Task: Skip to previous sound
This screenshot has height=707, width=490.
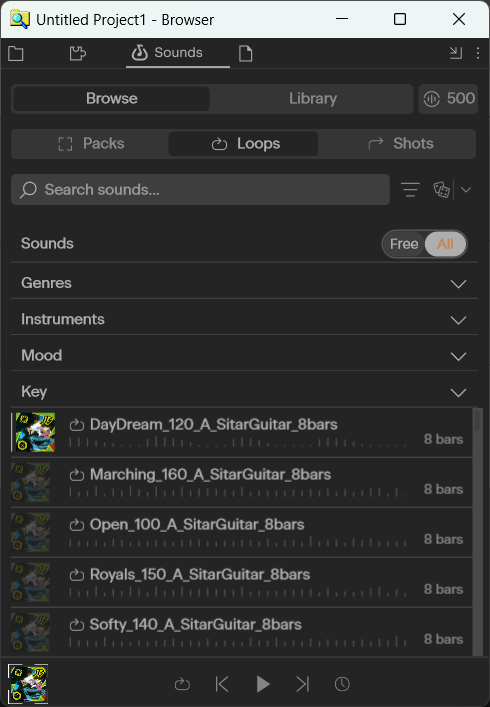Action: point(222,684)
